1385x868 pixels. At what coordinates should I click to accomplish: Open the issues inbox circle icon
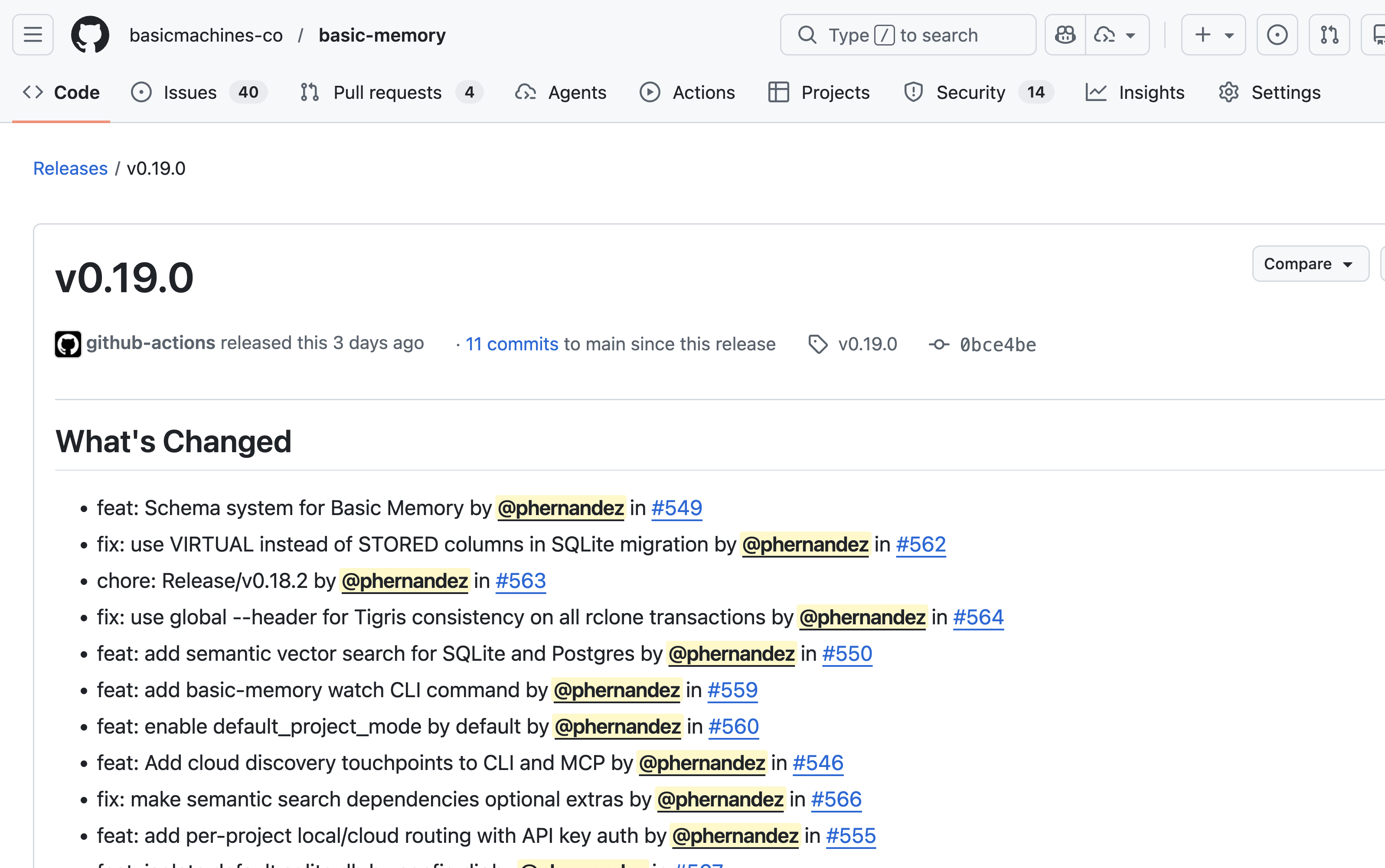[x=1277, y=35]
